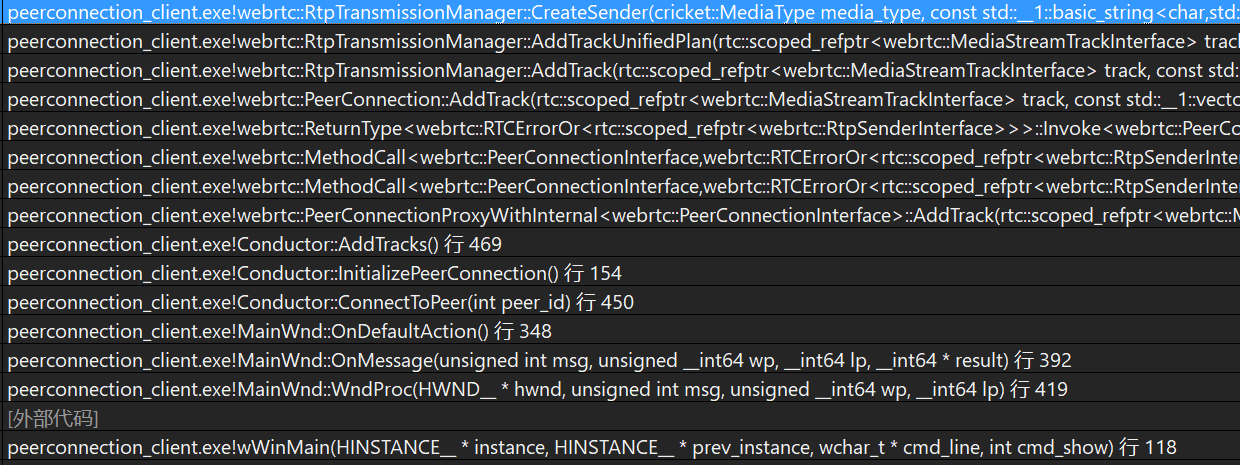Select the MainWnd::OnMessage stack frame
This screenshot has width=1240, height=465.
point(500,361)
